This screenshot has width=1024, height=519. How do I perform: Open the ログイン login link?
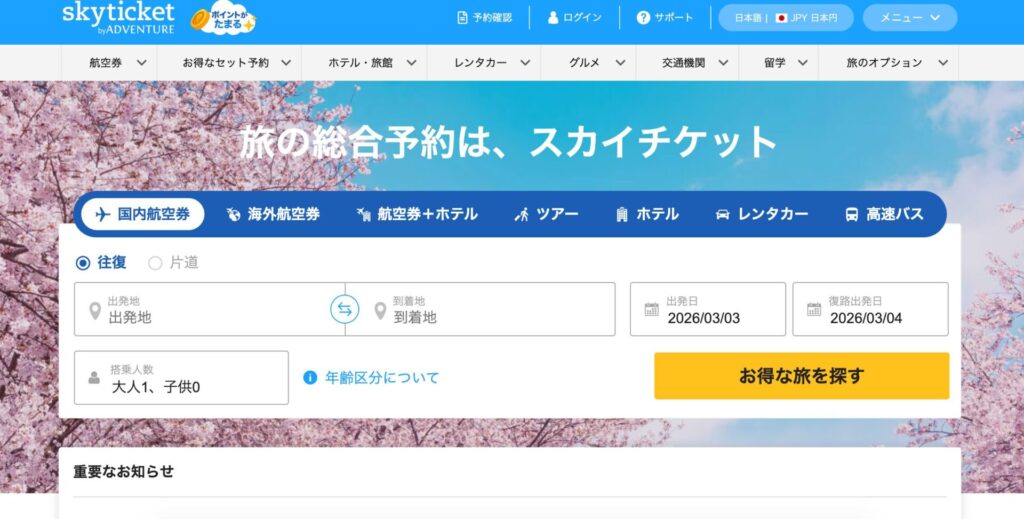pyautogui.click(x=575, y=18)
